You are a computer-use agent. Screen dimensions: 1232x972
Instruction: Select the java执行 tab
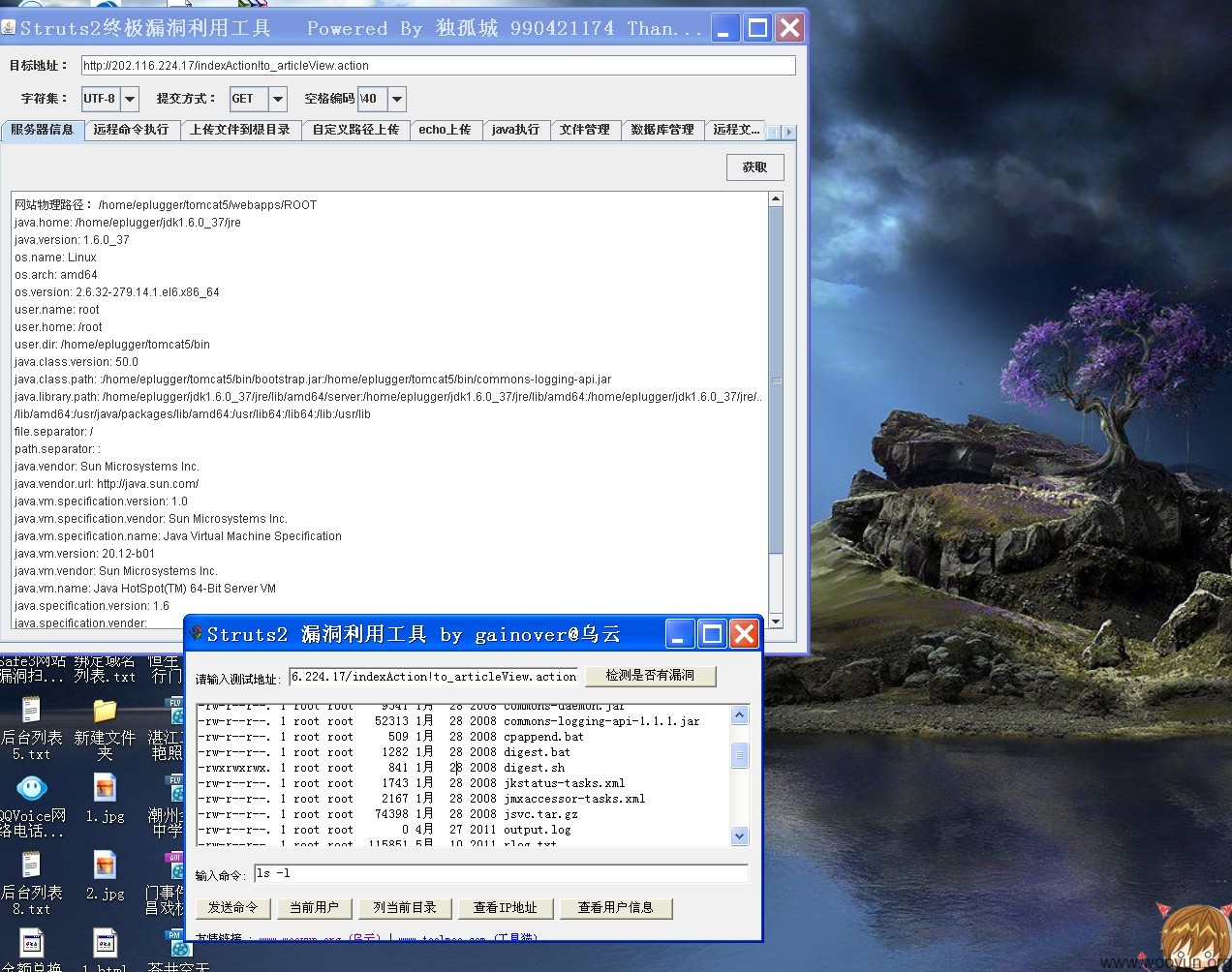[515, 130]
